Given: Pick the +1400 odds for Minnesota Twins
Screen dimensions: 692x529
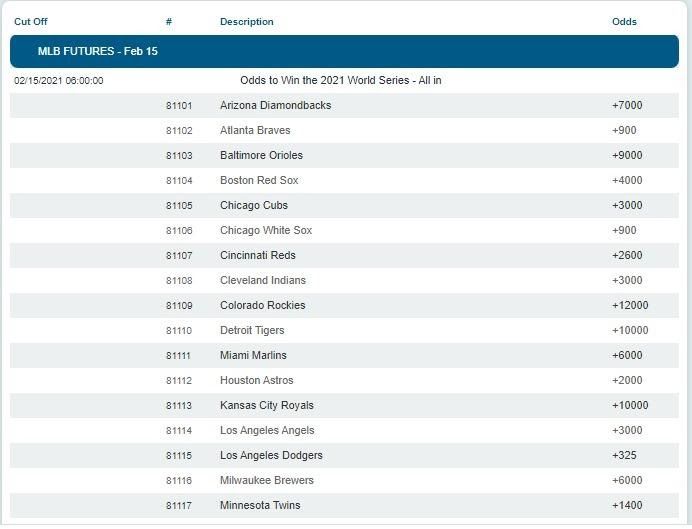Looking at the screenshot, I should pos(627,506).
